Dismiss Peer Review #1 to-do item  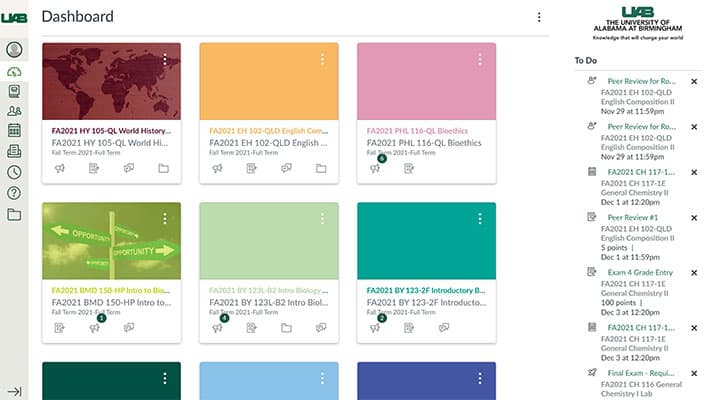[694, 218]
